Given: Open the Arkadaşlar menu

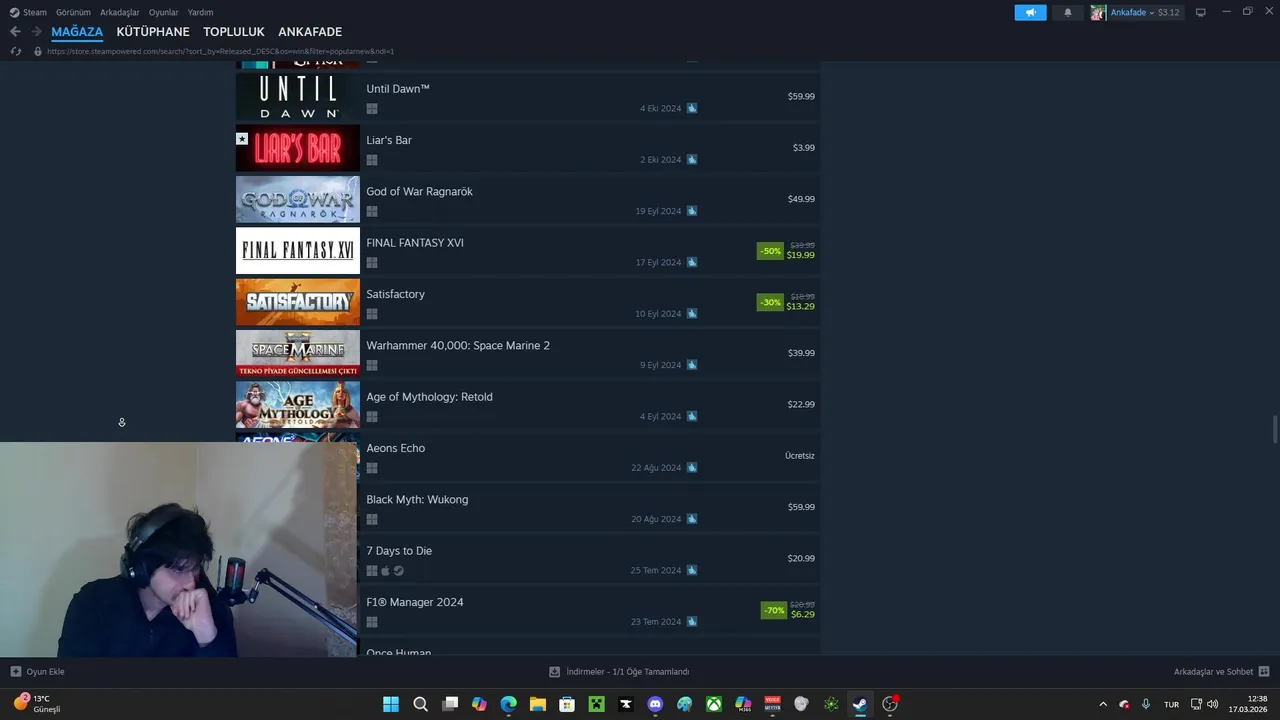Looking at the screenshot, I should click(x=120, y=12).
